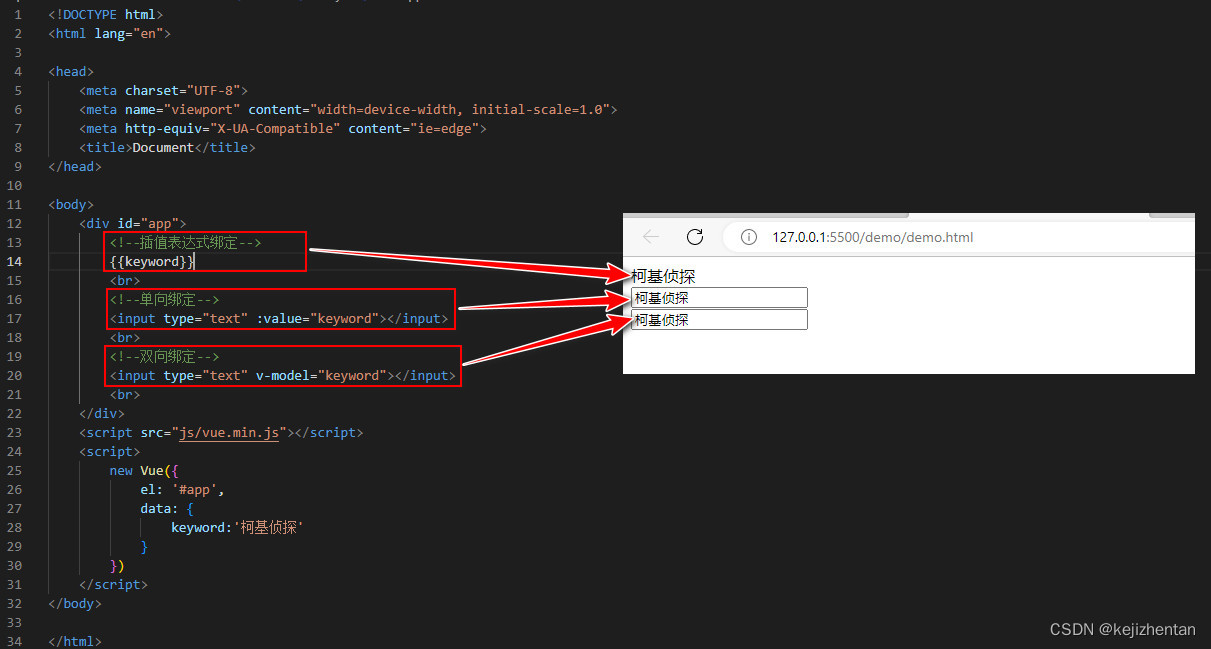Click the {{keyword}} interpolation line

tap(152, 261)
